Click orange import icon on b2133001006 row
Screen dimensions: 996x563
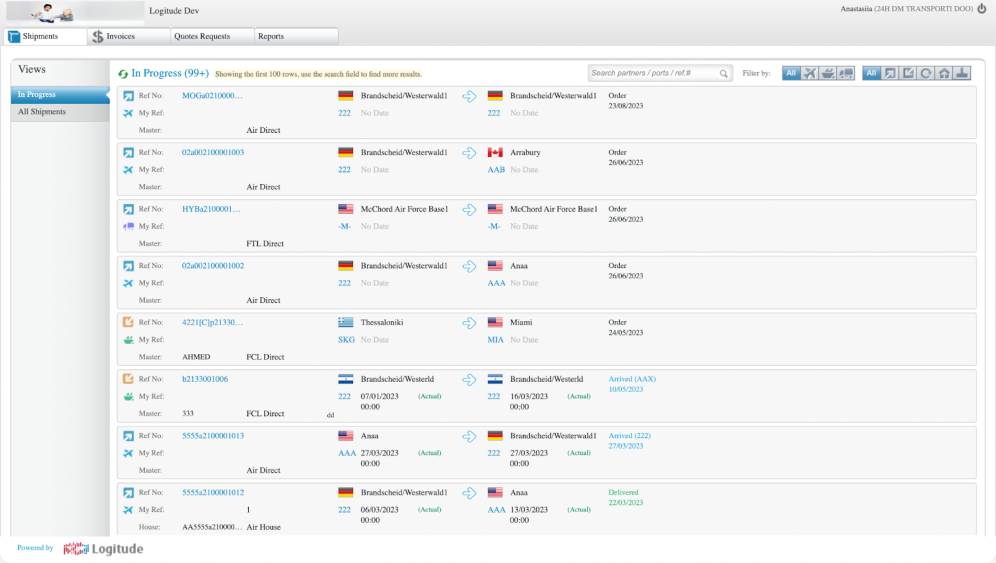click(x=128, y=379)
